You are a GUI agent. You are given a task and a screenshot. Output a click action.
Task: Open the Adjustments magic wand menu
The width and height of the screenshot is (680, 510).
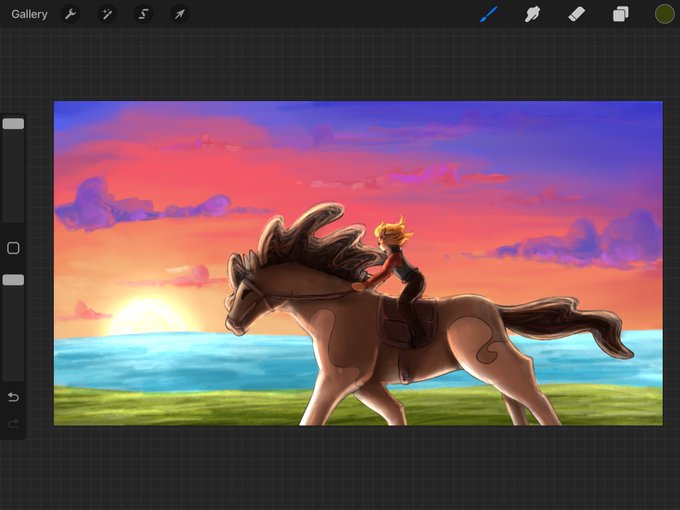[107, 14]
